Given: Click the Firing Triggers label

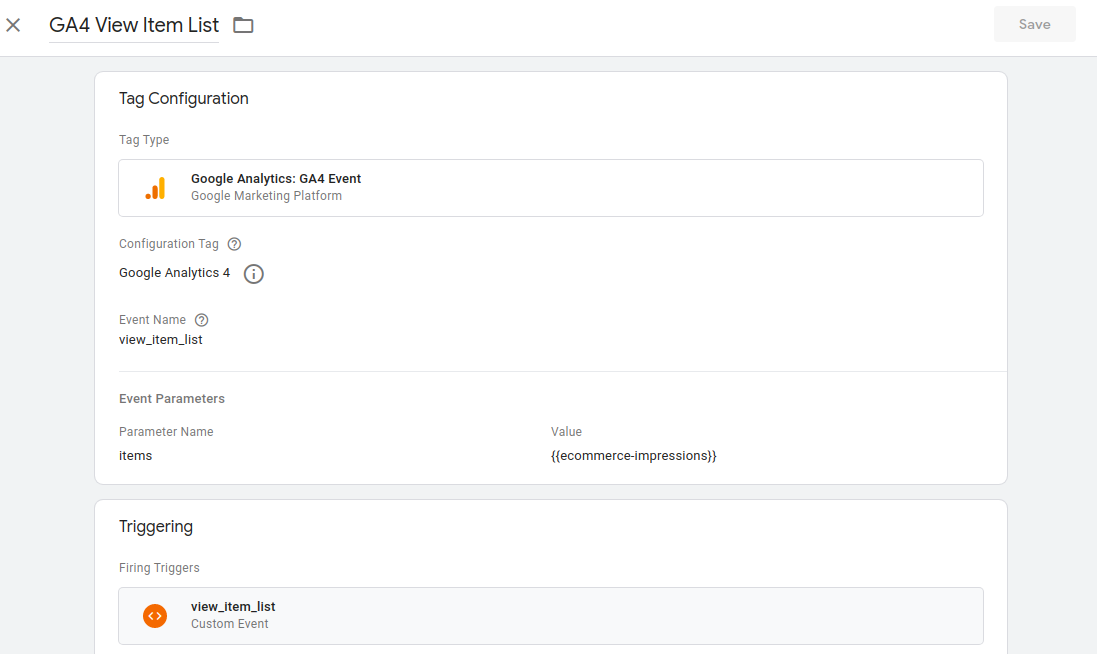Looking at the screenshot, I should [159, 568].
